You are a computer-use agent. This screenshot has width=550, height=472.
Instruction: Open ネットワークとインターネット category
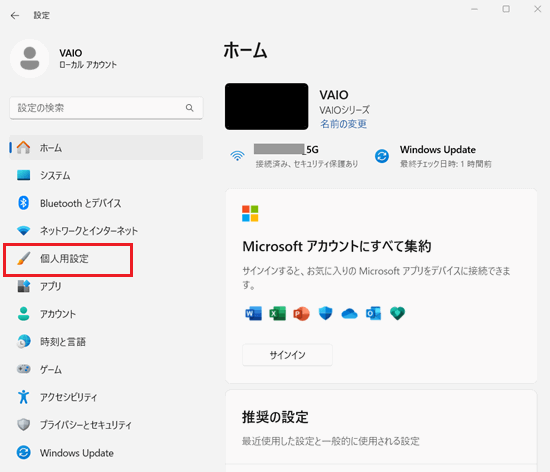pyautogui.click(x=106, y=230)
